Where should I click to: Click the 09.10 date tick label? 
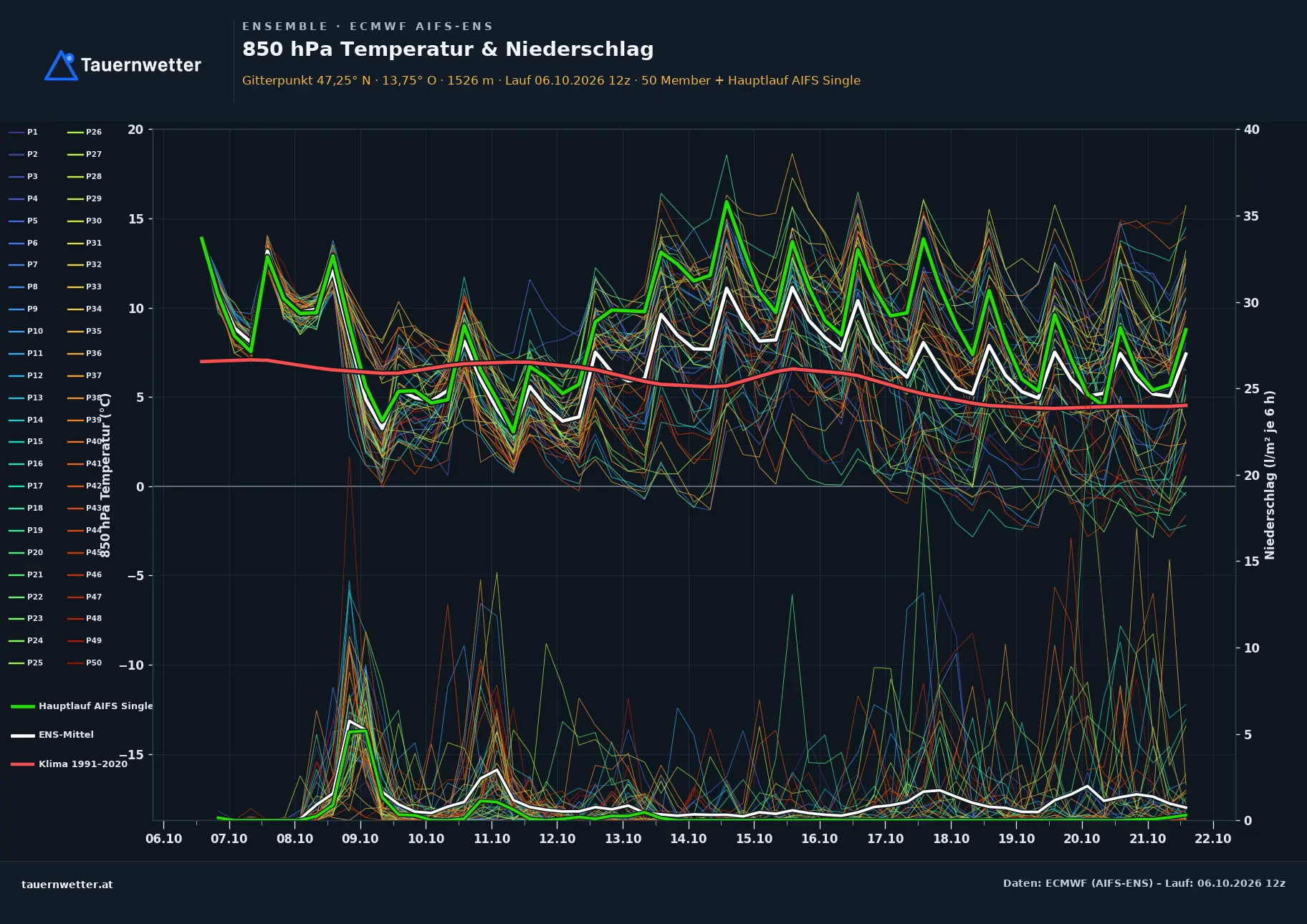360,839
